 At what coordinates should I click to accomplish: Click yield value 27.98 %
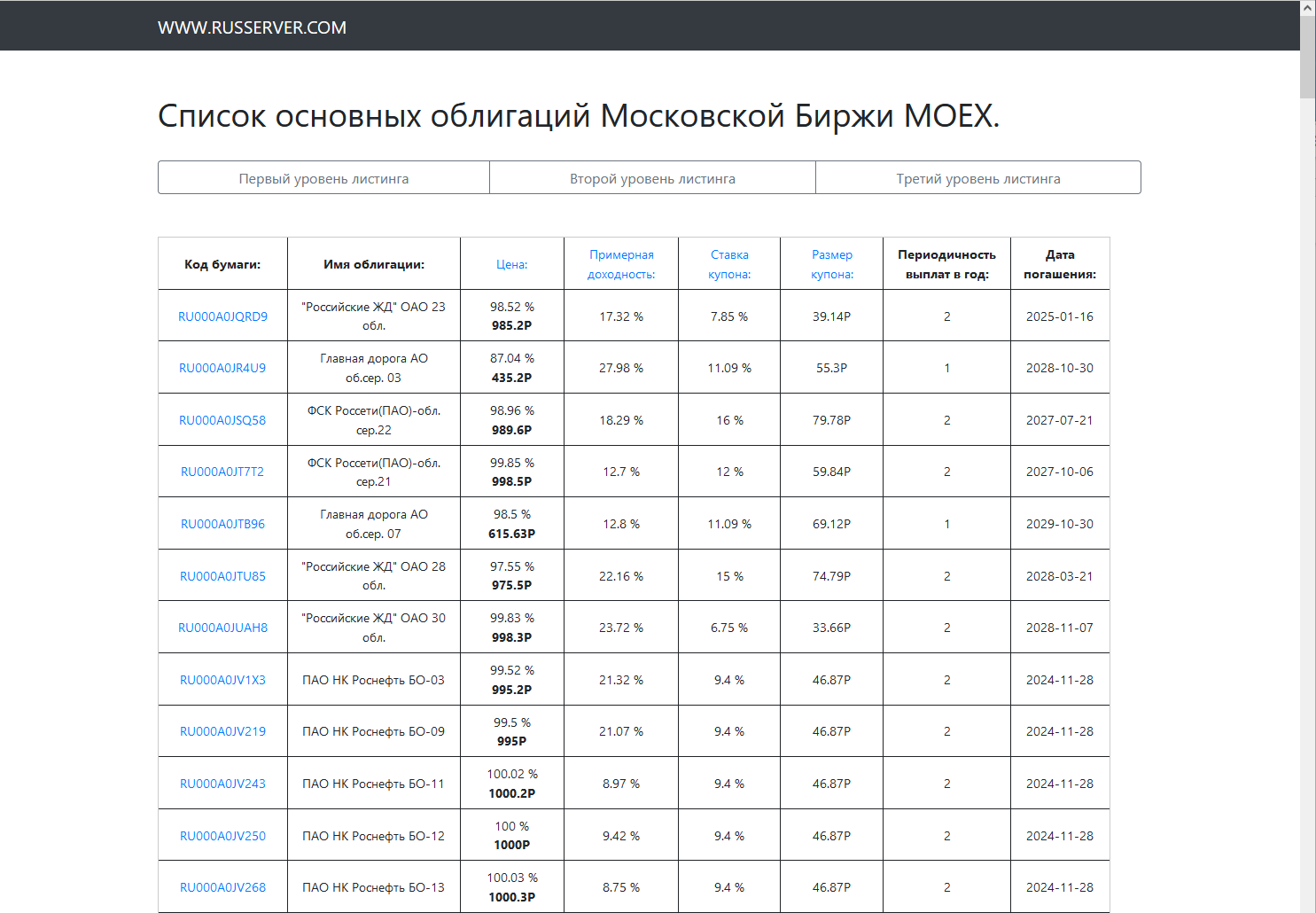[x=621, y=368]
